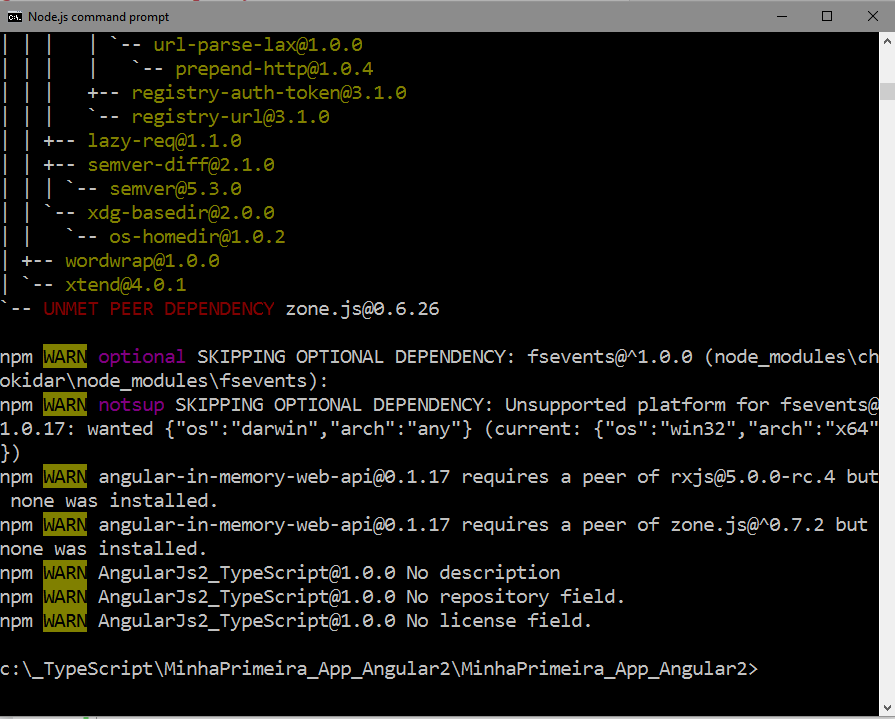
Task: Click the 'No repository field.' warning text
Action: pyautogui.click(x=516, y=596)
